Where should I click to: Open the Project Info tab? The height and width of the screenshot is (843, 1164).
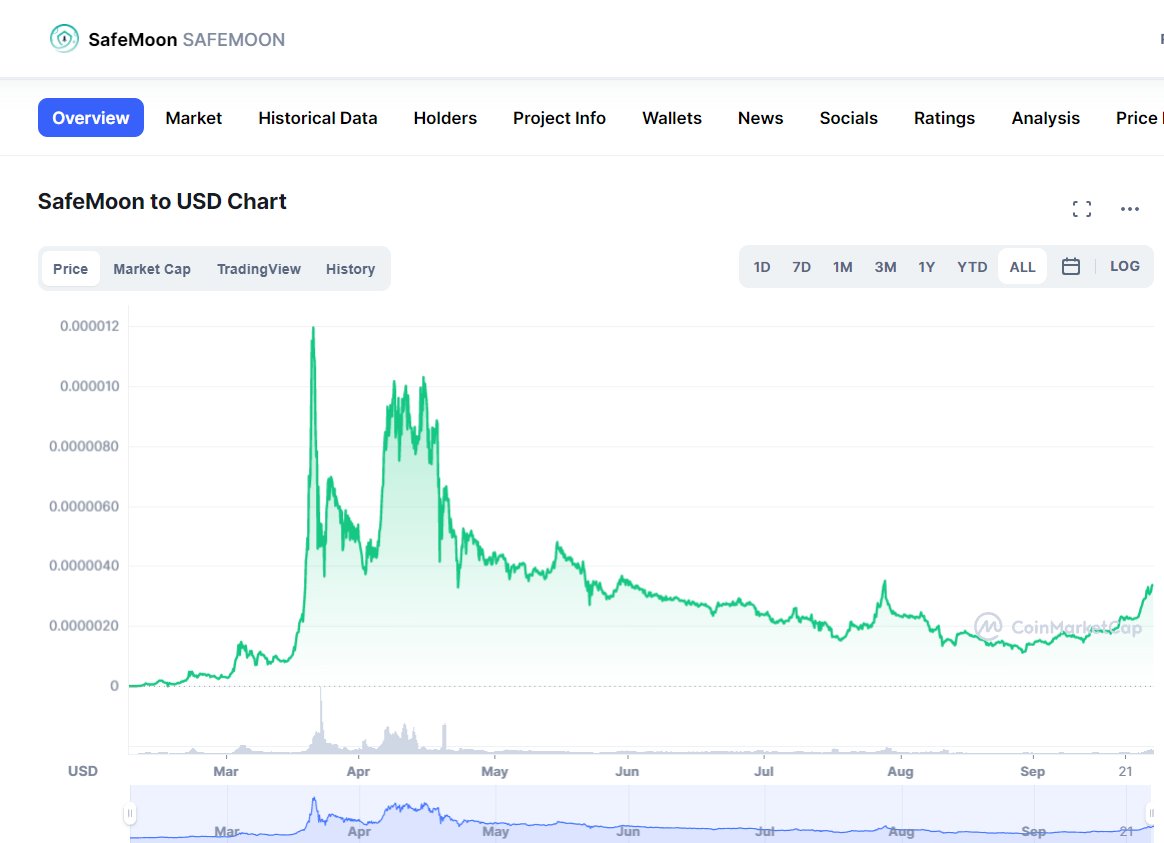click(x=559, y=118)
